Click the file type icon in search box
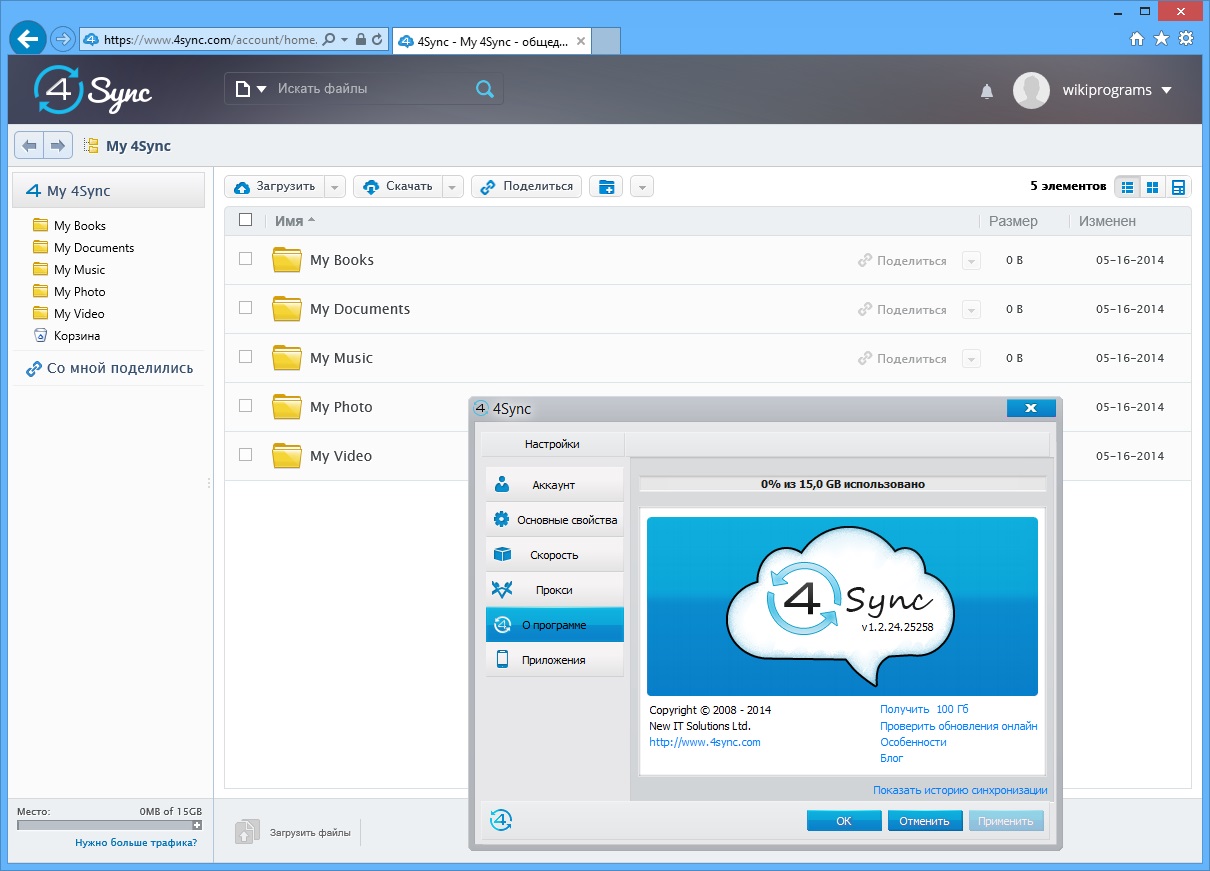 [x=241, y=89]
